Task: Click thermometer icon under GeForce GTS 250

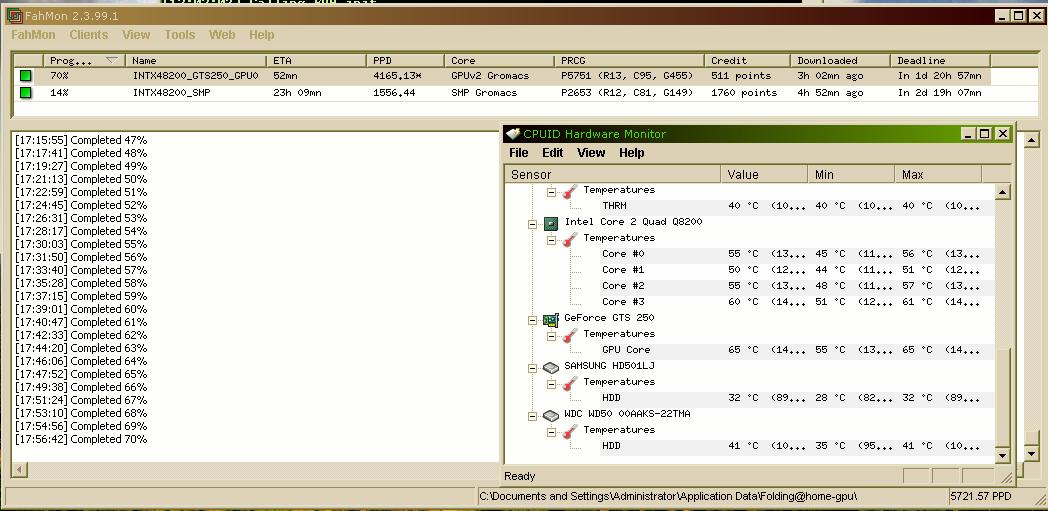Action: pyautogui.click(x=569, y=335)
